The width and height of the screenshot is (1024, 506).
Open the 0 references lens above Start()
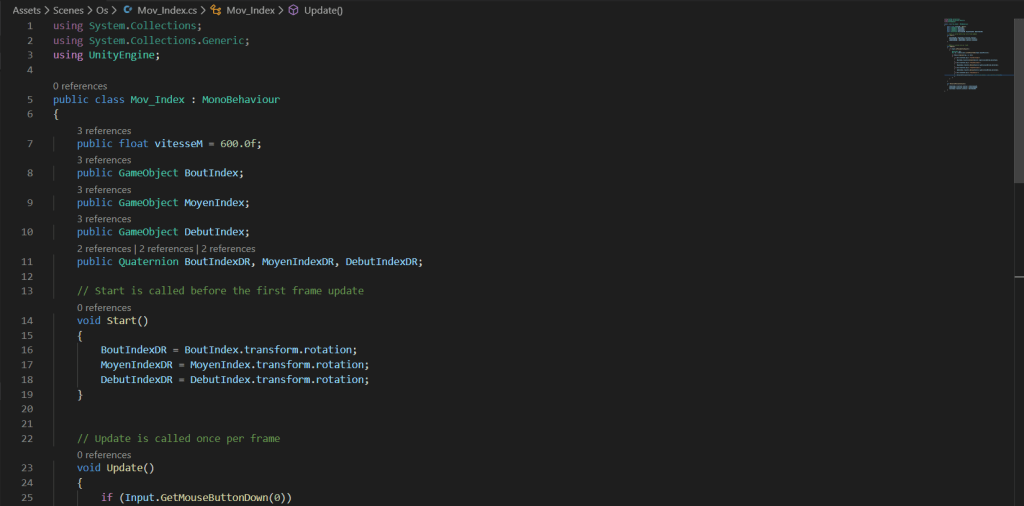(x=104, y=307)
